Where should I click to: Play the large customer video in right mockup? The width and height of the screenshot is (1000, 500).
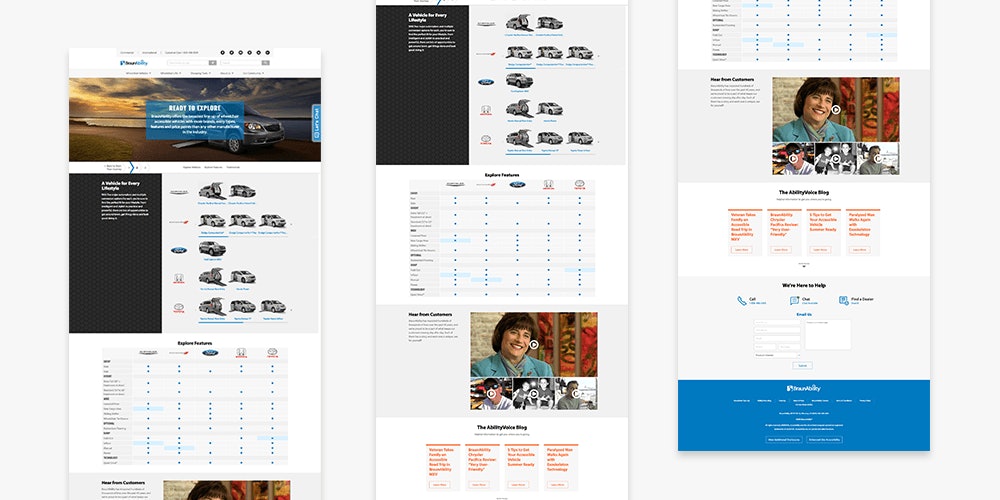(835, 110)
